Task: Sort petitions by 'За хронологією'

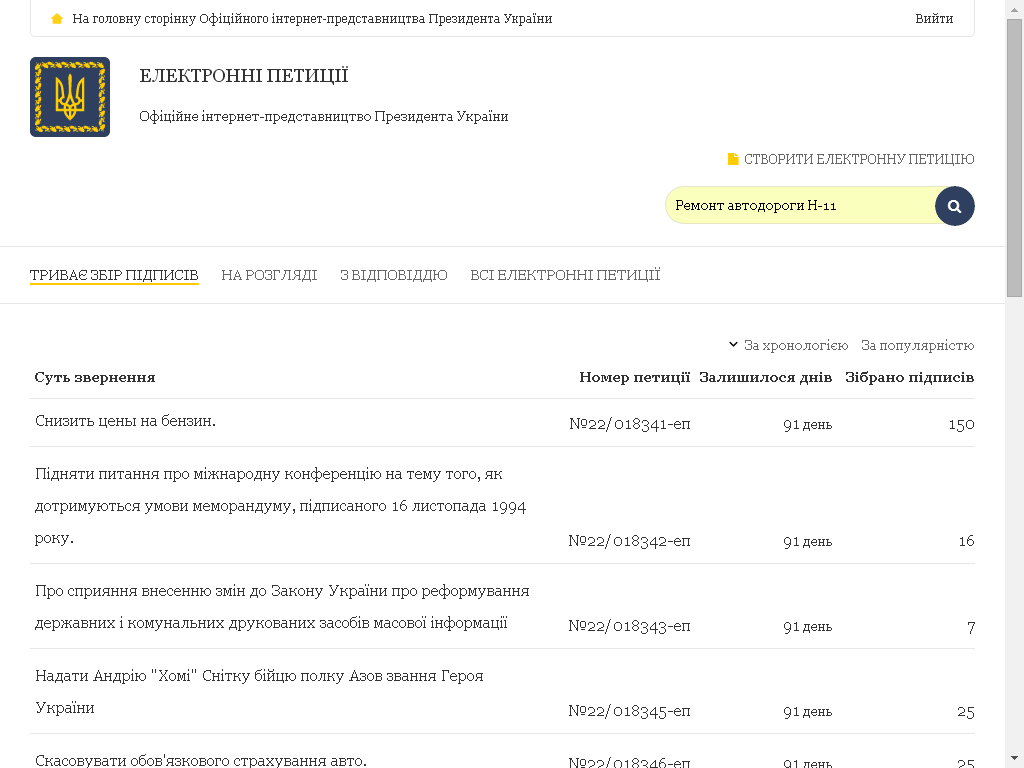Action: click(x=795, y=345)
